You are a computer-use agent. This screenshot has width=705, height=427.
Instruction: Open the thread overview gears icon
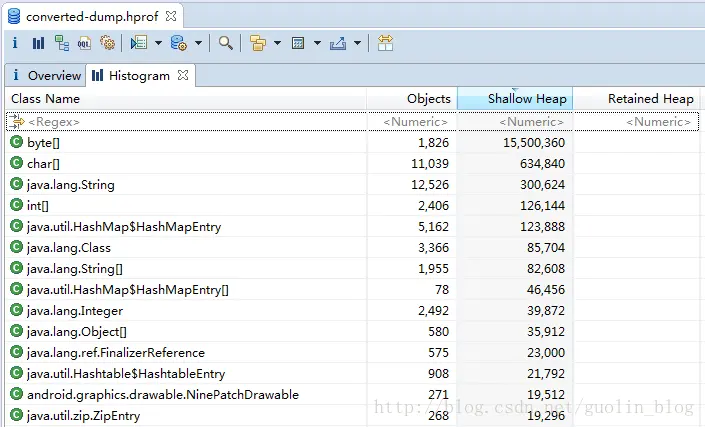pyautogui.click(x=107, y=43)
